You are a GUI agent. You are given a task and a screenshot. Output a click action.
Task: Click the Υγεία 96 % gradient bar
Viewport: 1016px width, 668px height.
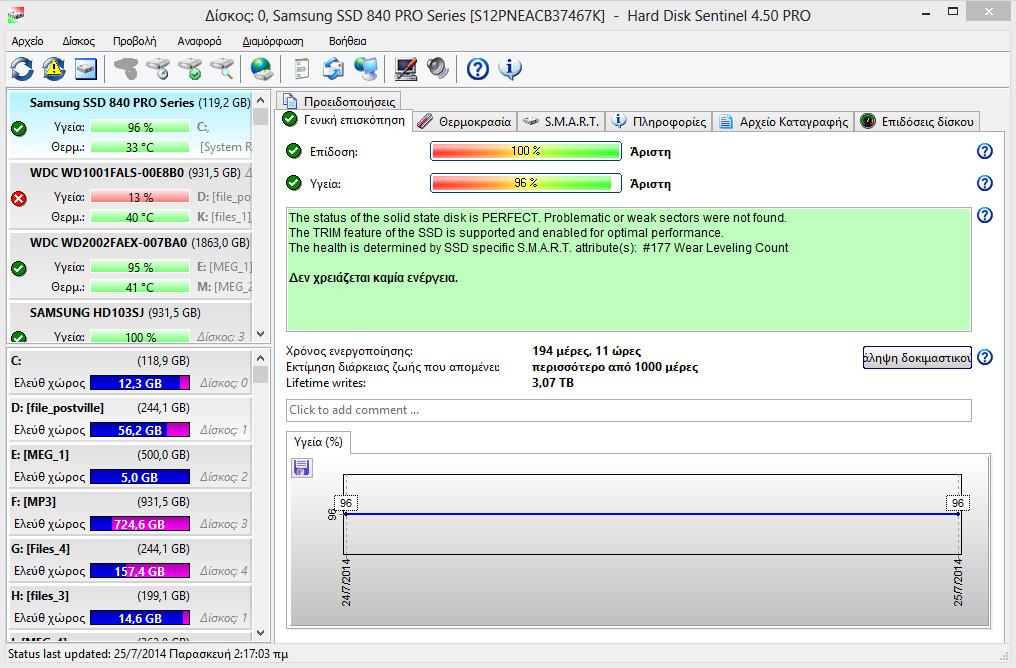[x=525, y=183]
